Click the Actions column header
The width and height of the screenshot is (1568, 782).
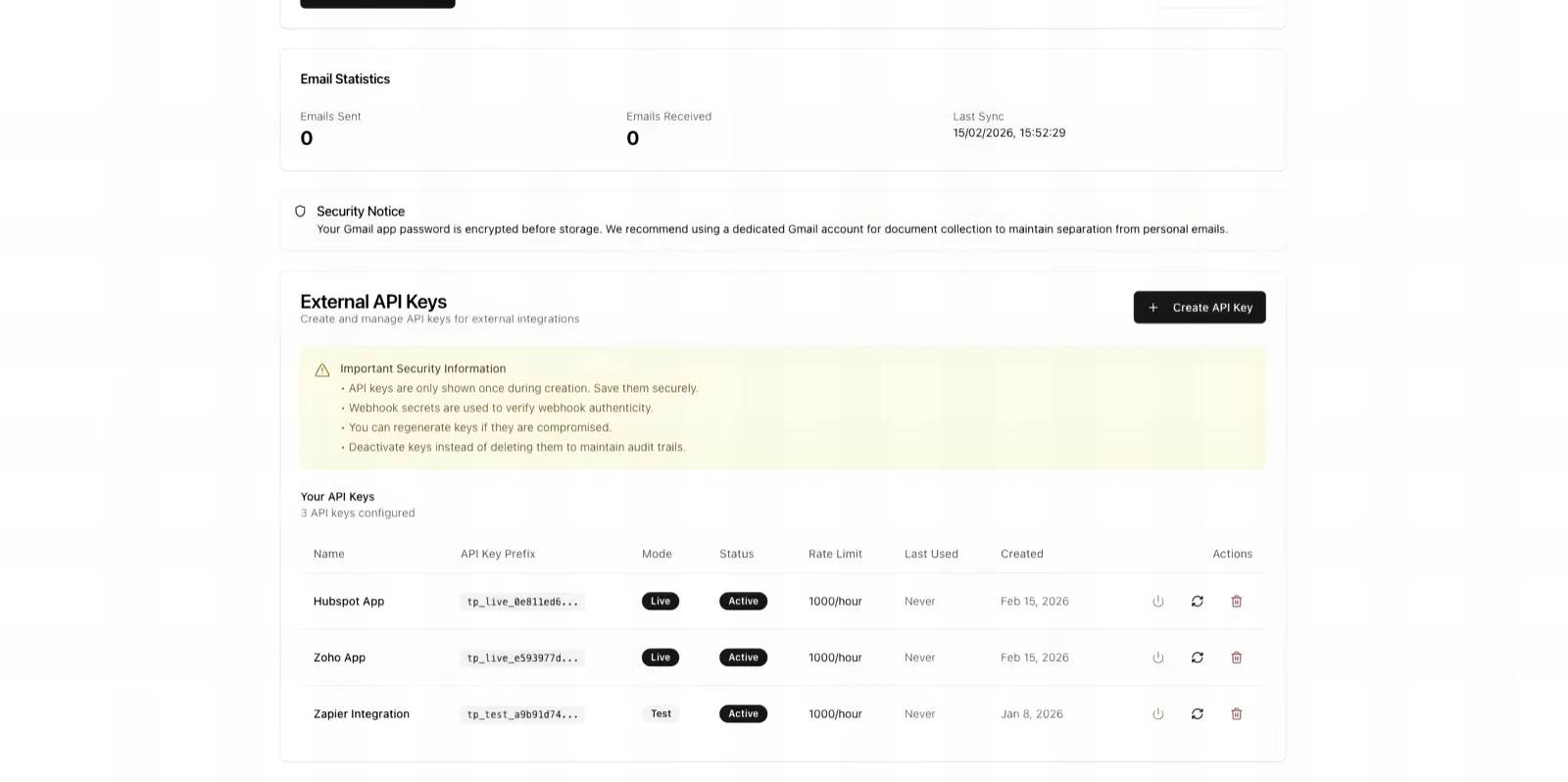[x=1233, y=554]
